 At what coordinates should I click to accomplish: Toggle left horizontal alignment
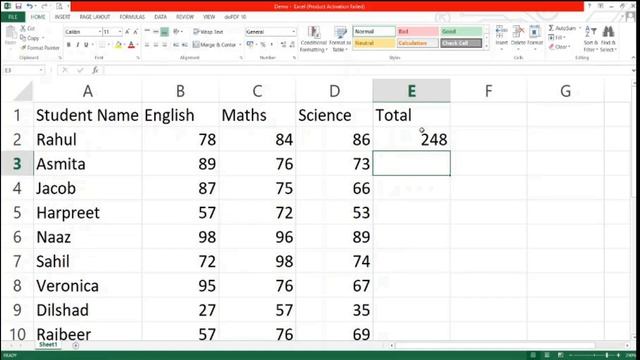[147, 44]
